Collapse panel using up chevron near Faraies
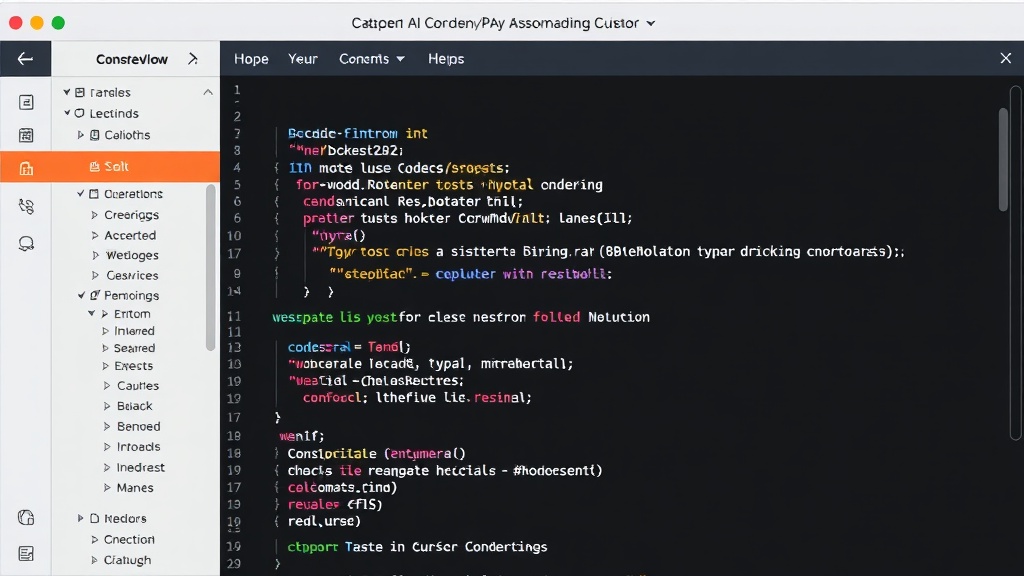 (208, 92)
